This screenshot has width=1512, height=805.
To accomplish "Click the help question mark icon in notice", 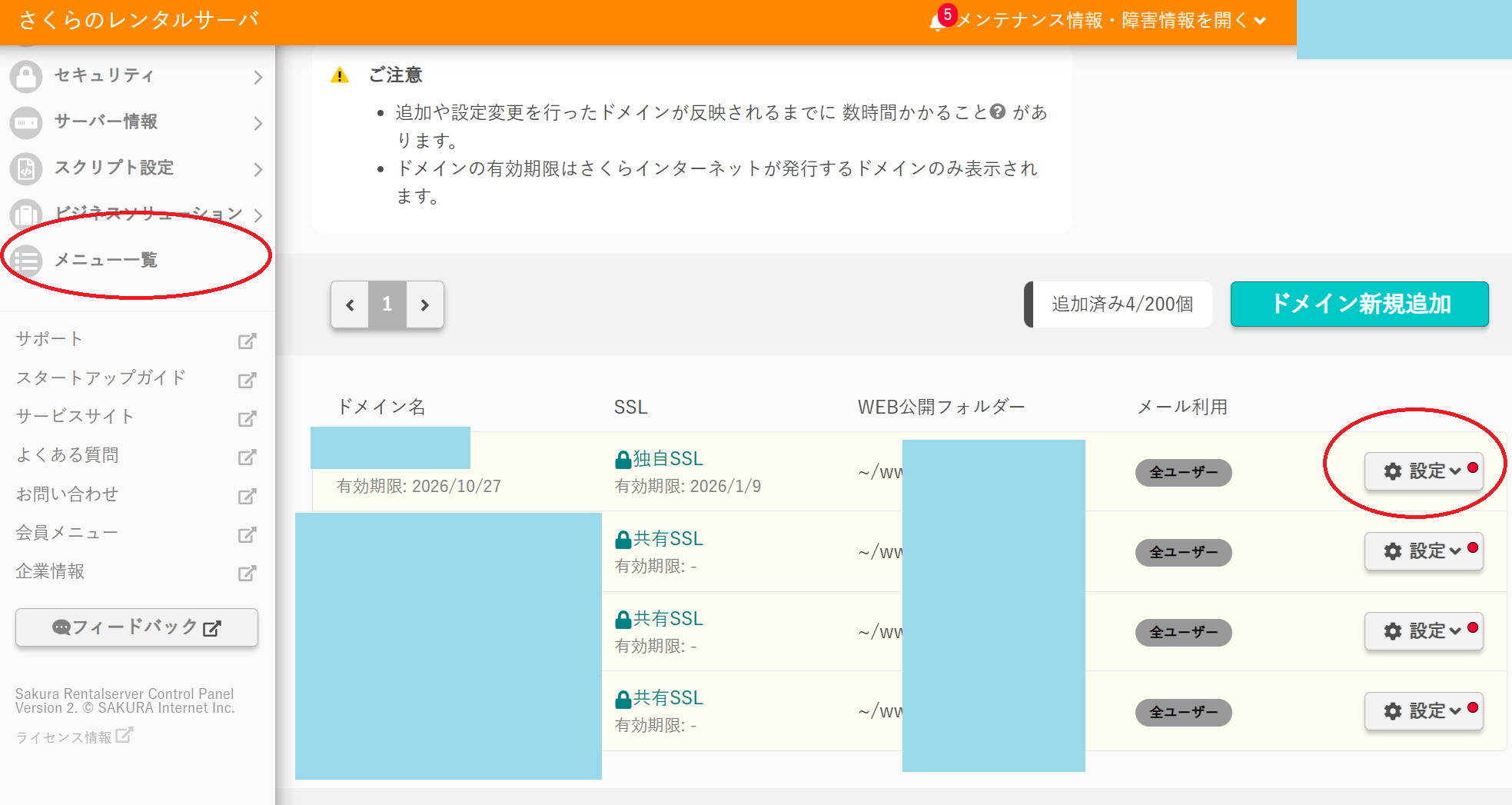I will pyautogui.click(x=998, y=112).
